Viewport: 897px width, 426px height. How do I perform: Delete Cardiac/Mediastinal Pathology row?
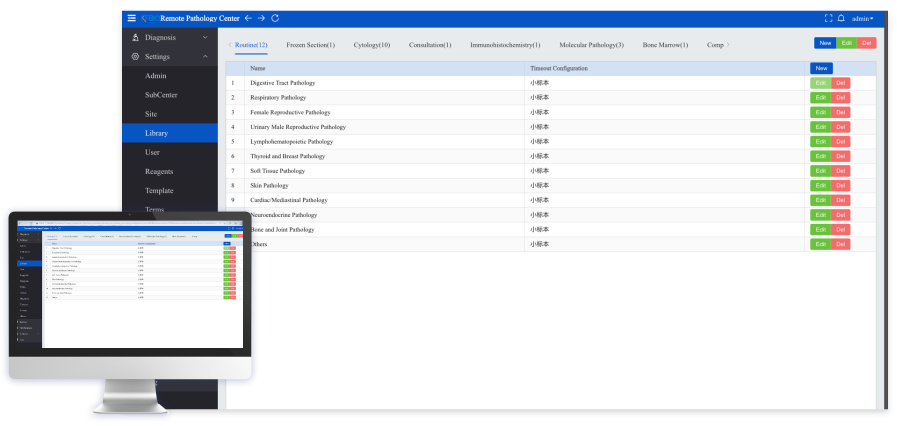pos(840,200)
